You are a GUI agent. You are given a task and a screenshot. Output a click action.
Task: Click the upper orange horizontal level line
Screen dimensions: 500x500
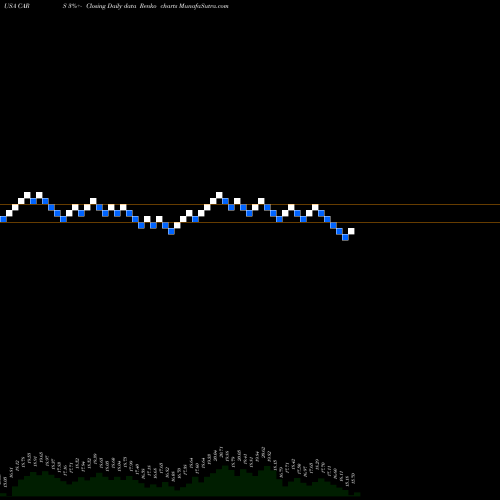coord(250,204)
